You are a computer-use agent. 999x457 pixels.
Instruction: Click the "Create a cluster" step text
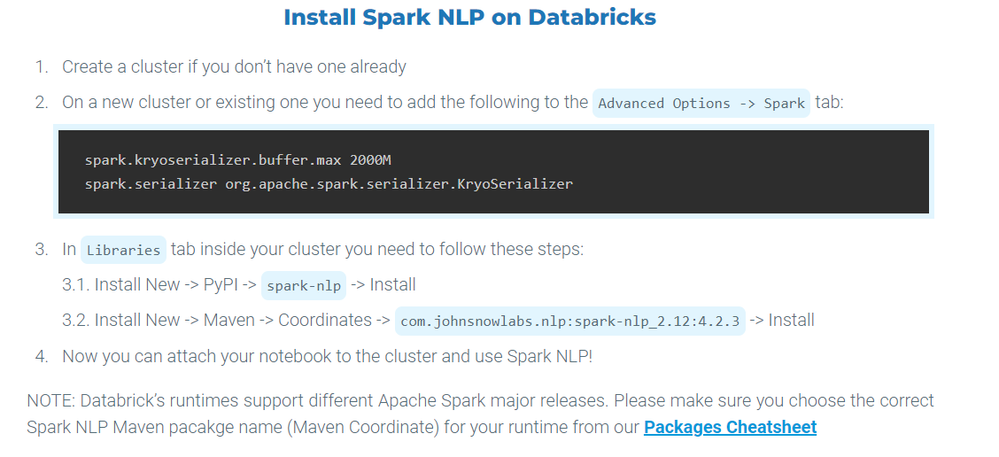coord(234,67)
